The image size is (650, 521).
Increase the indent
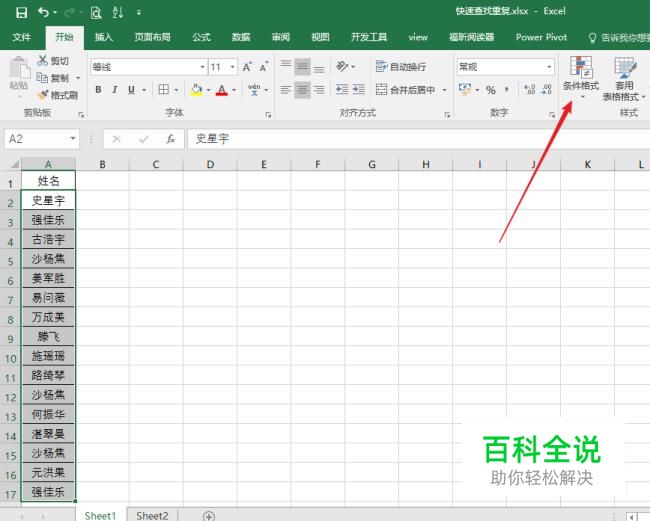click(x=359, y=90)
